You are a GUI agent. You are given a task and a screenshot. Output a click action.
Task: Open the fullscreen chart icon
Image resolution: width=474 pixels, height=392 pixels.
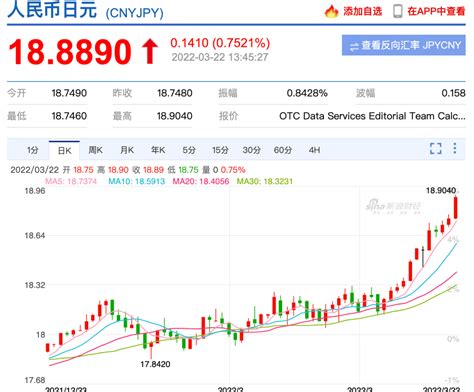click(436, 148)
